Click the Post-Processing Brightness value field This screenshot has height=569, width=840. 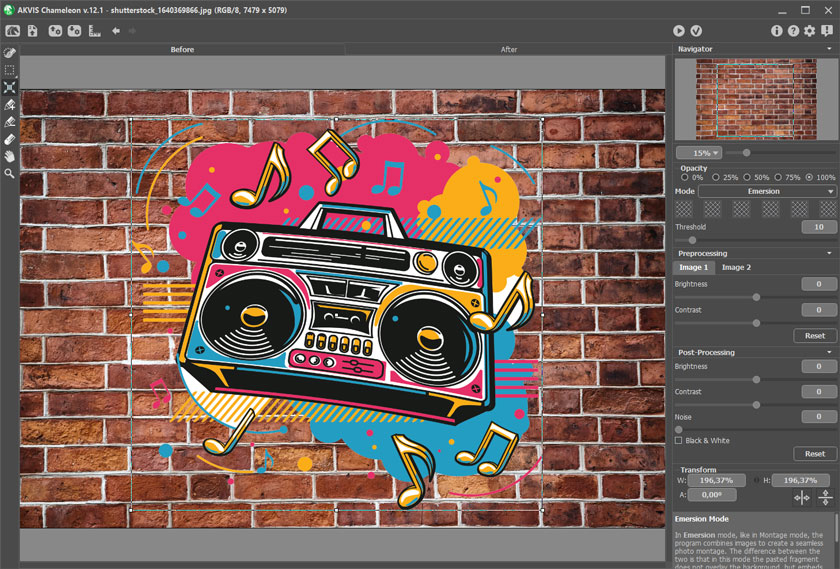coord(819,366)
